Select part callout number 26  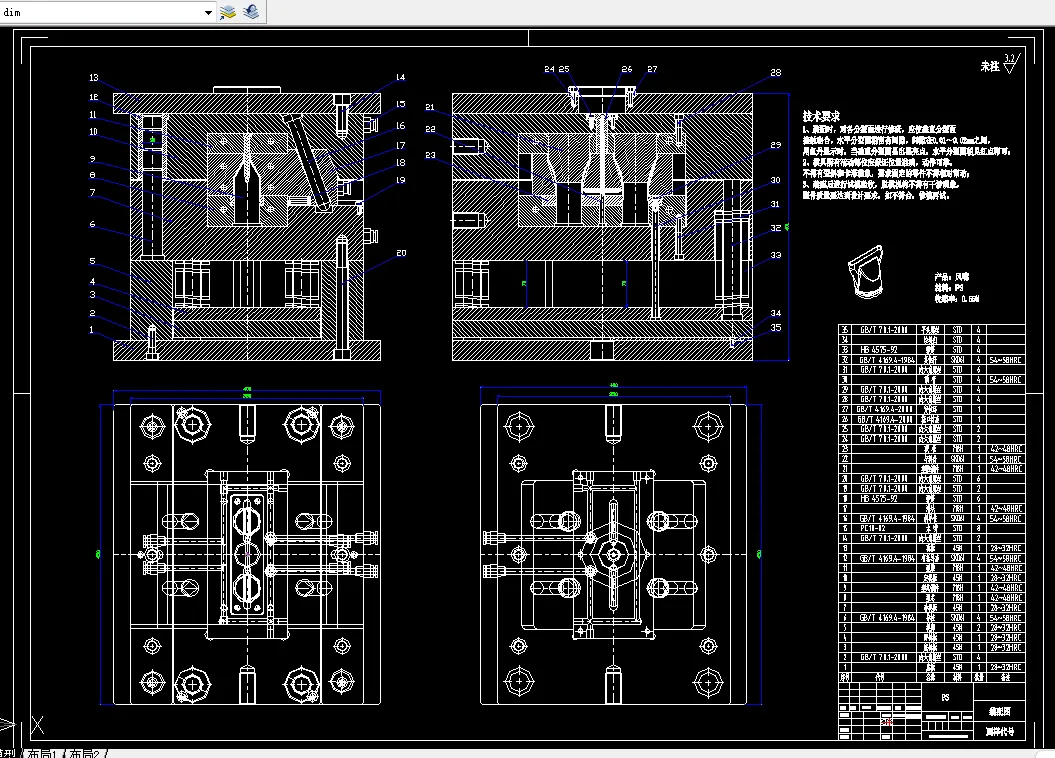point(626,69)
